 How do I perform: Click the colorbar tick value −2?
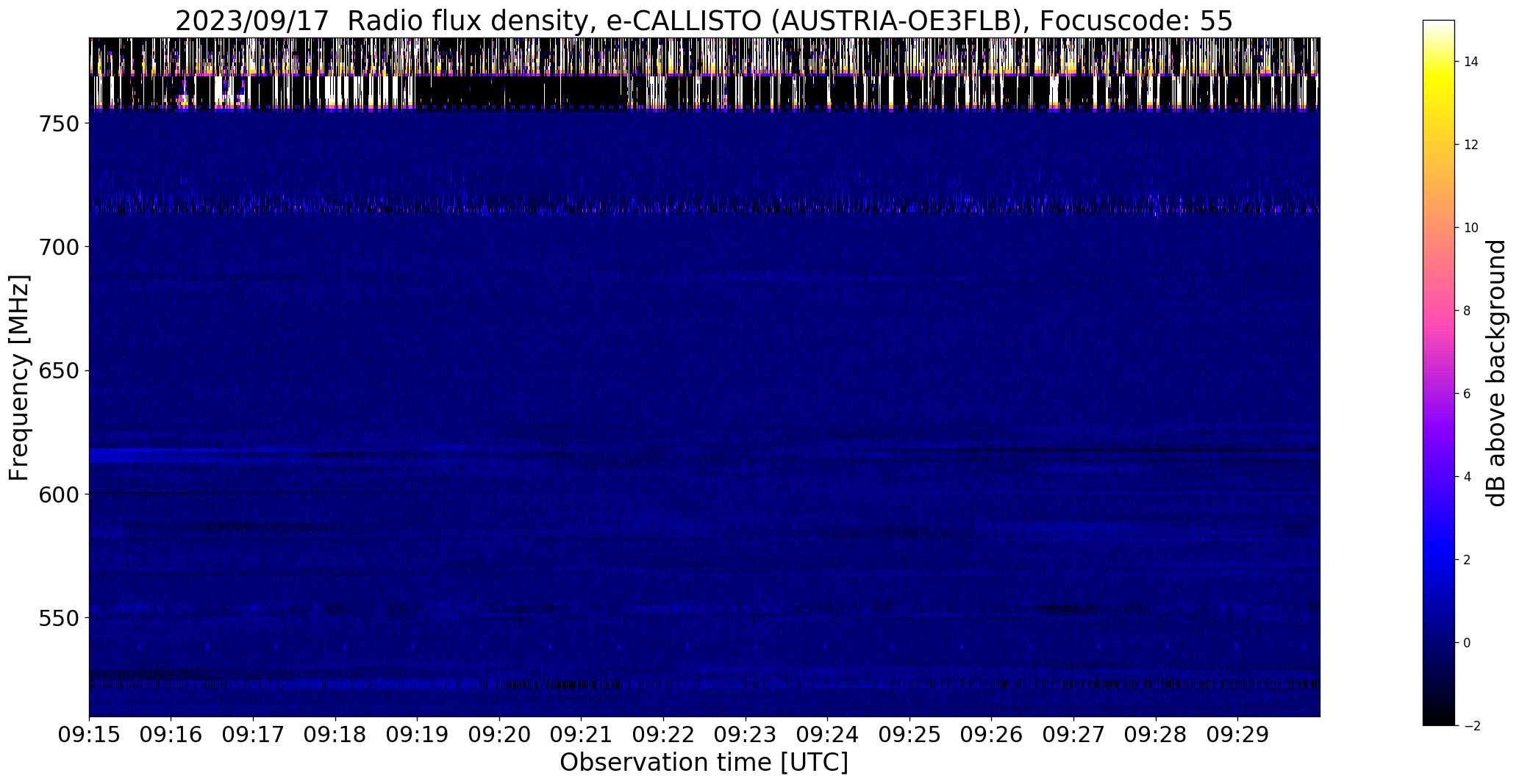tap(1472, 726)
